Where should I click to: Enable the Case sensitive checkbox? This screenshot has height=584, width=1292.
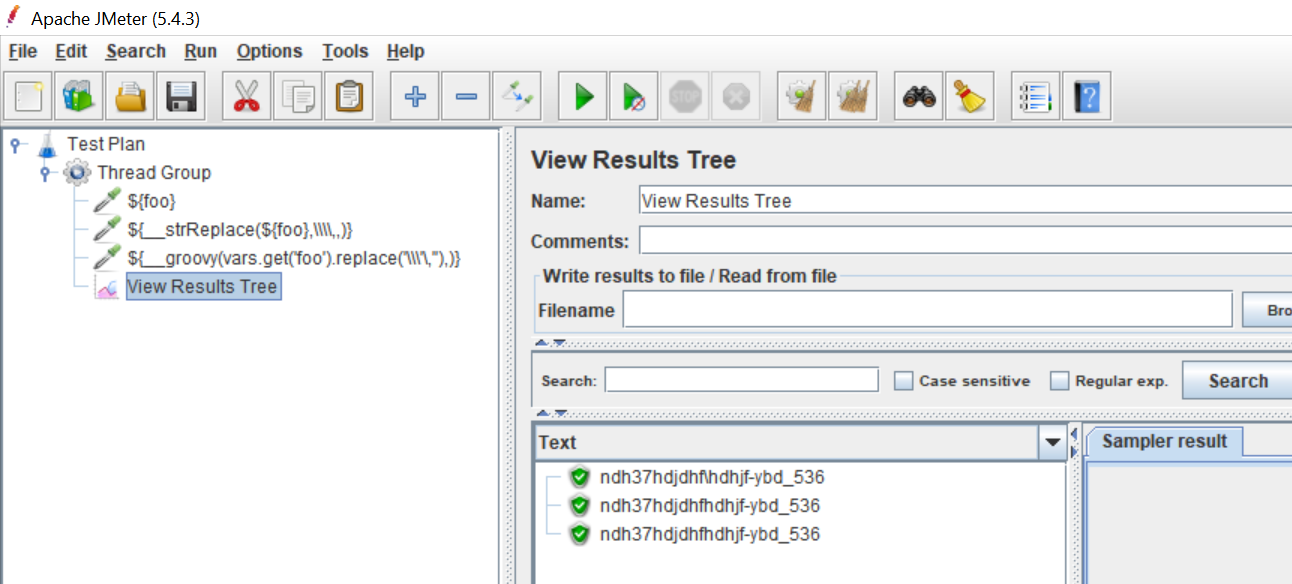(903, 381)
